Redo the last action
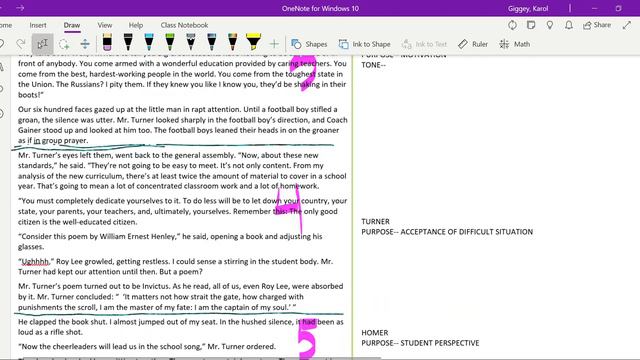 coord(21,44)
